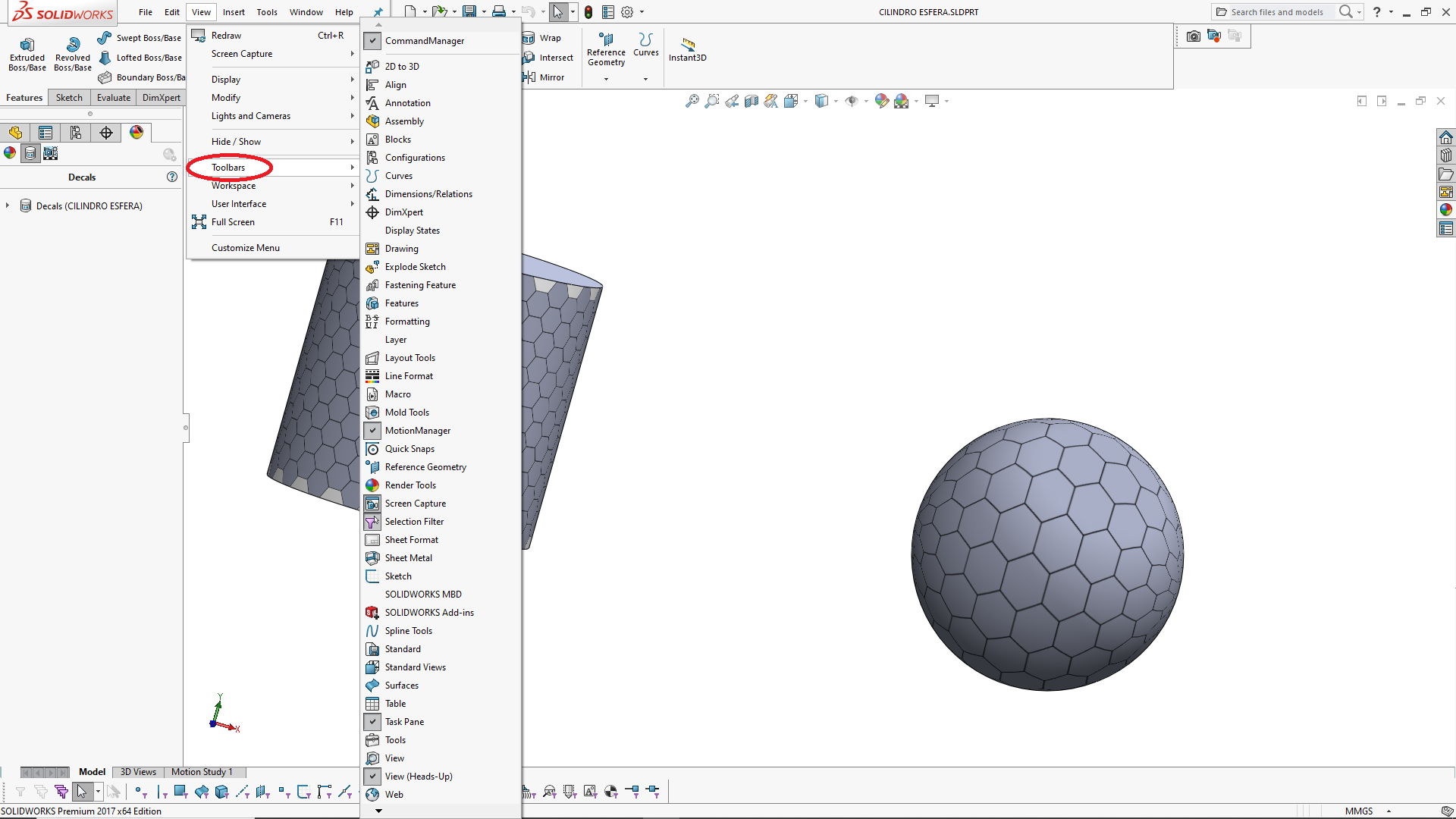1456x819 pixels.
Task: Click the Mirror feature icon
Action: click(529, 77)
